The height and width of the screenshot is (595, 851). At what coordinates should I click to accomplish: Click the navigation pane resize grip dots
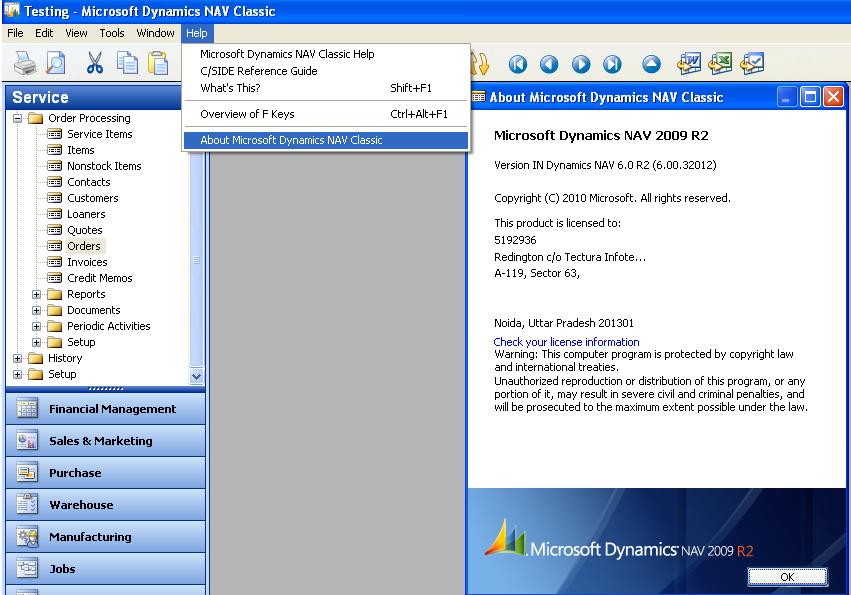tap(105, 389)
